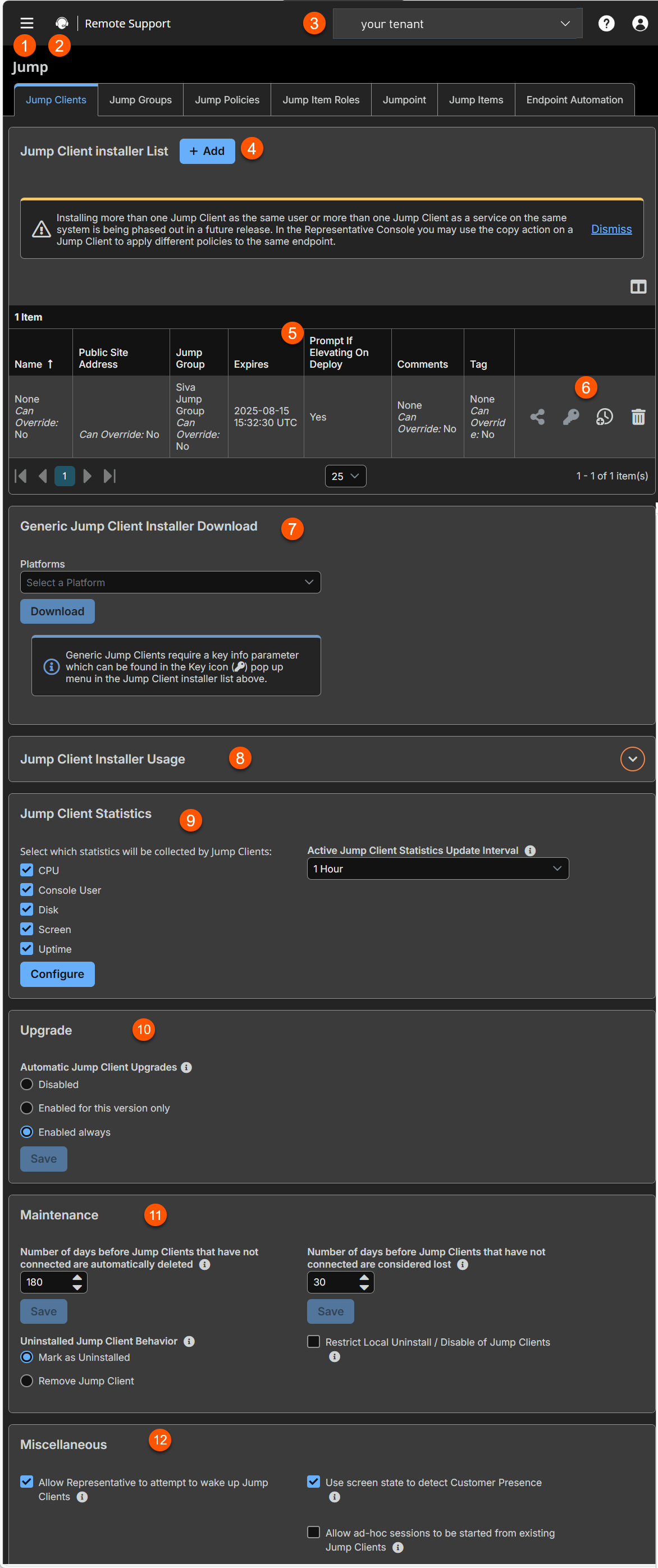This screenshot has height=1568, width=658.
Task: Open the help question mark icon
Action: [606, 23]
